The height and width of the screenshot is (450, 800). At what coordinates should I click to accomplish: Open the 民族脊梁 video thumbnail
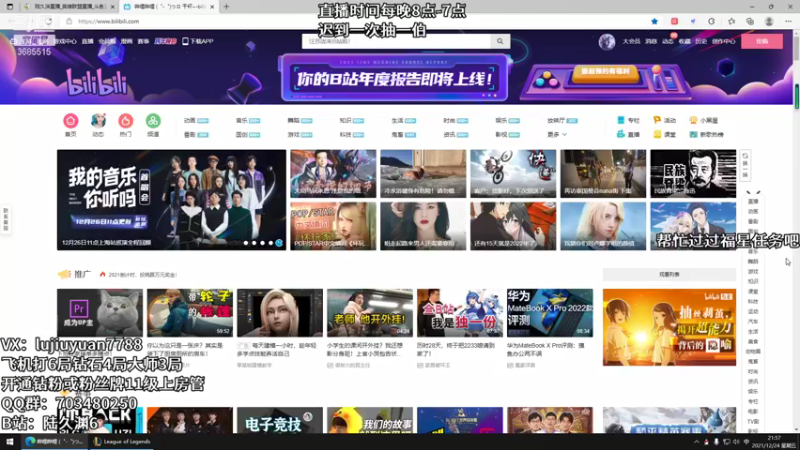(x=693, y=174)
